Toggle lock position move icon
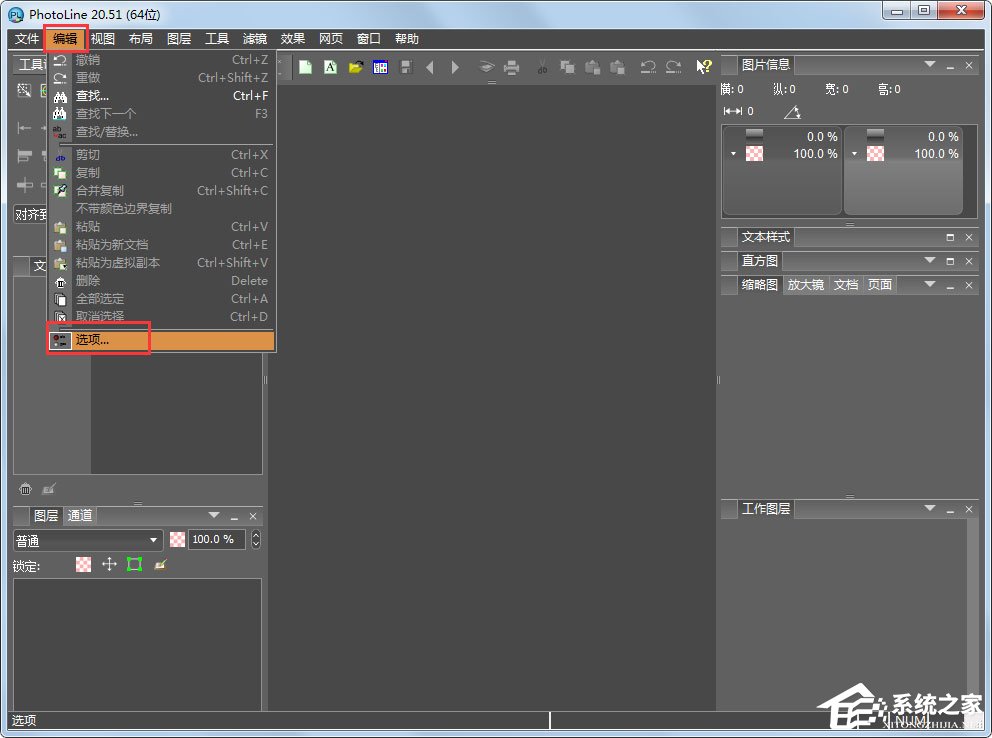992x738 pixels. click(x=109, y=564)
